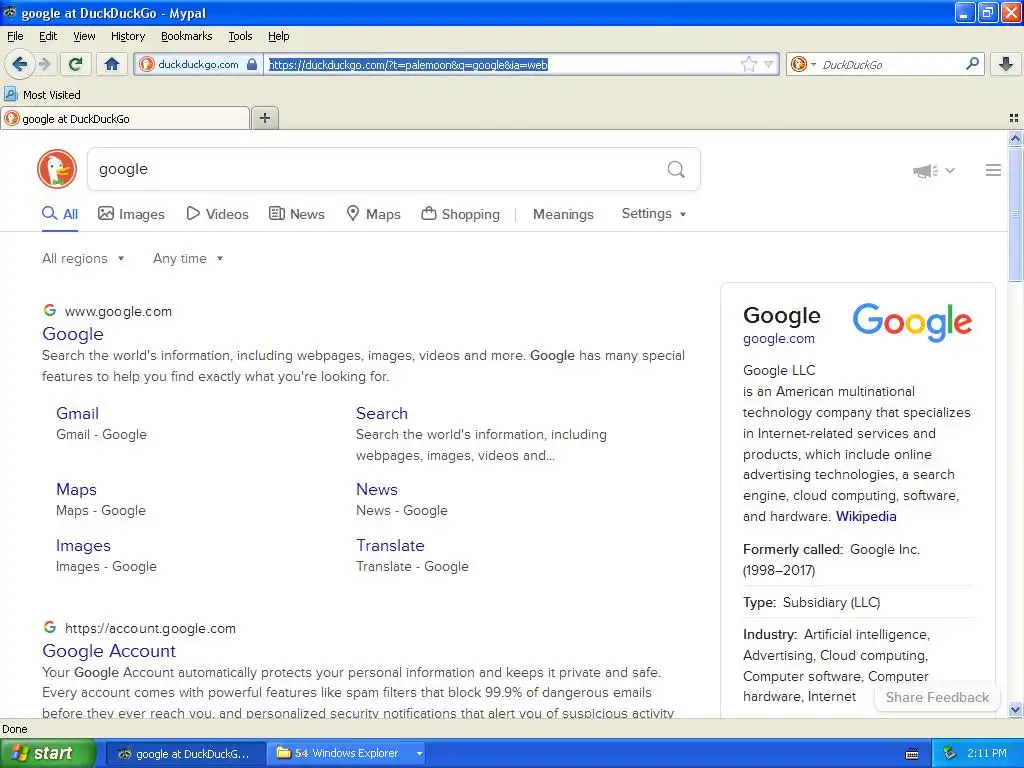Open the News sitelink under Google result

point(376,489)
